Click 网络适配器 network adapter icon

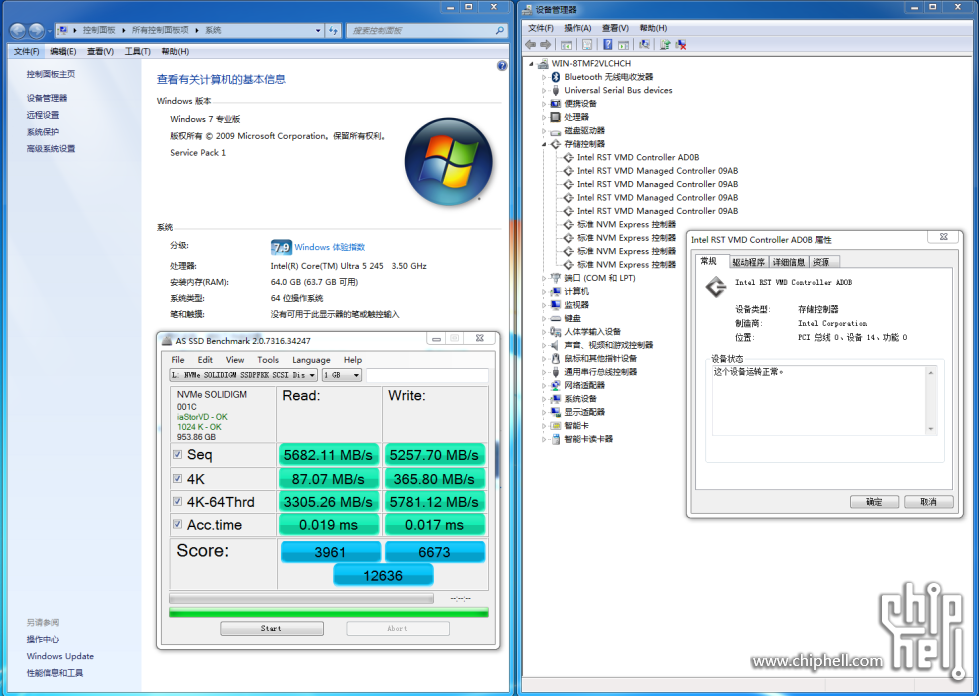point(556,385)
